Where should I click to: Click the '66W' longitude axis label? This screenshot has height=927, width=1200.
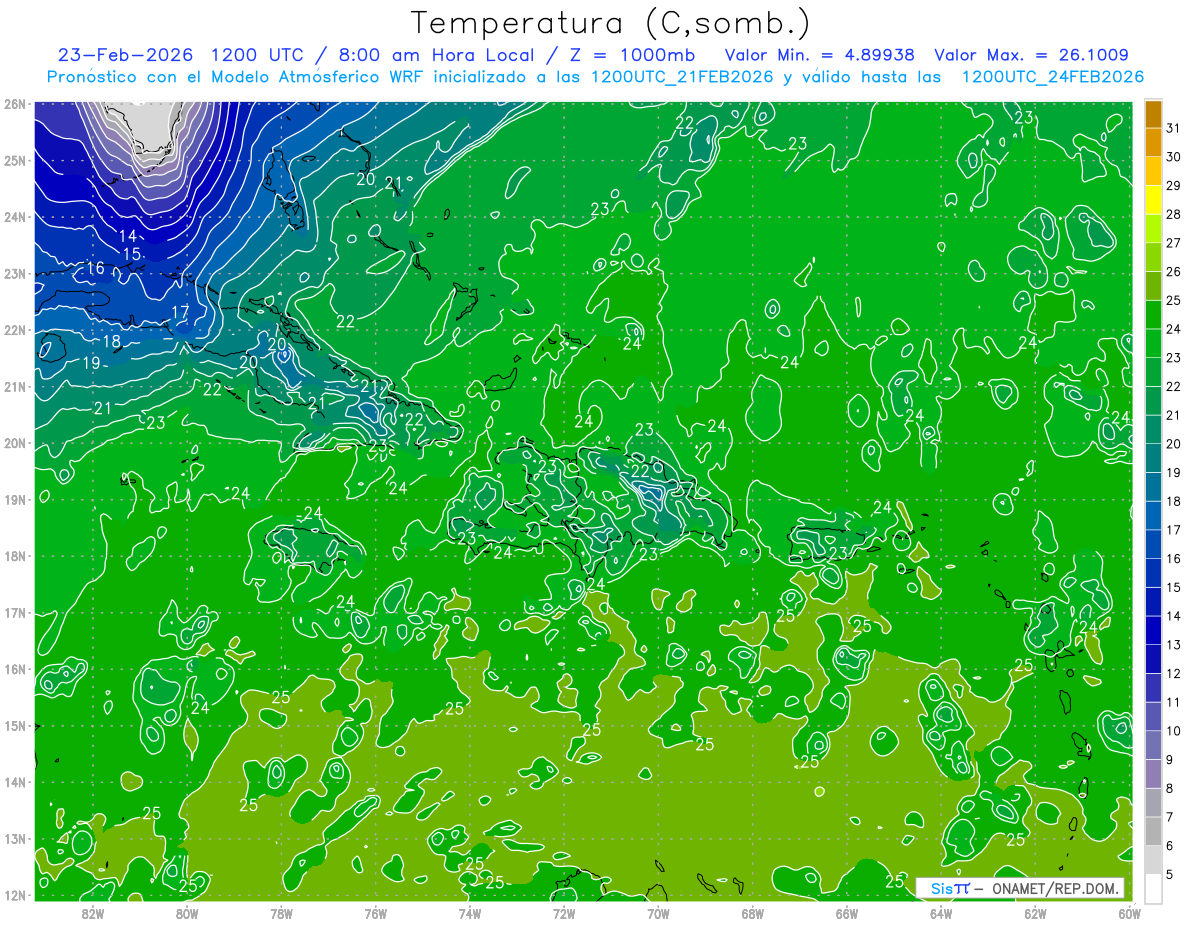[846, 912]
